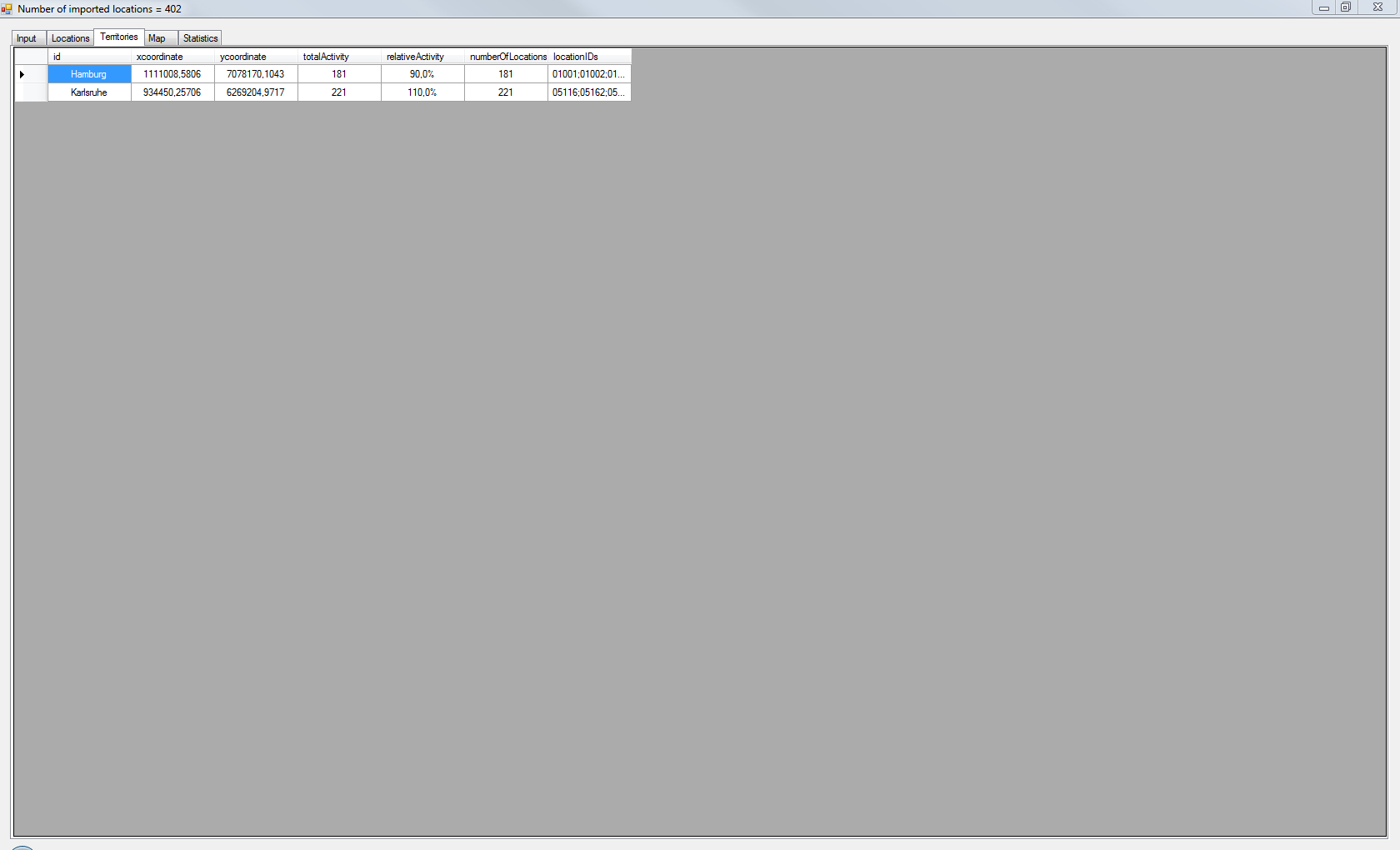
Task: Click Karlsruhe's relativeActivity cell 110,0%
Action: tap(422, 92)
